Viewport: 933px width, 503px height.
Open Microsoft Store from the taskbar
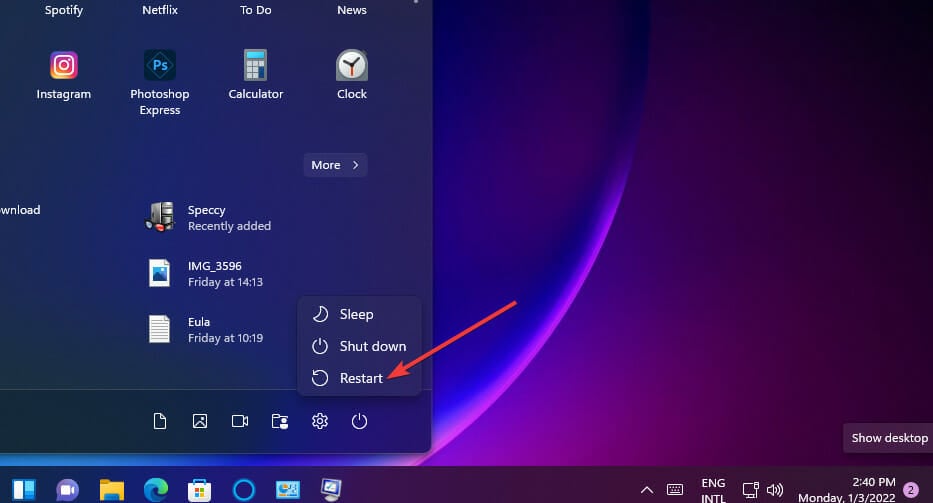(199, 489)
